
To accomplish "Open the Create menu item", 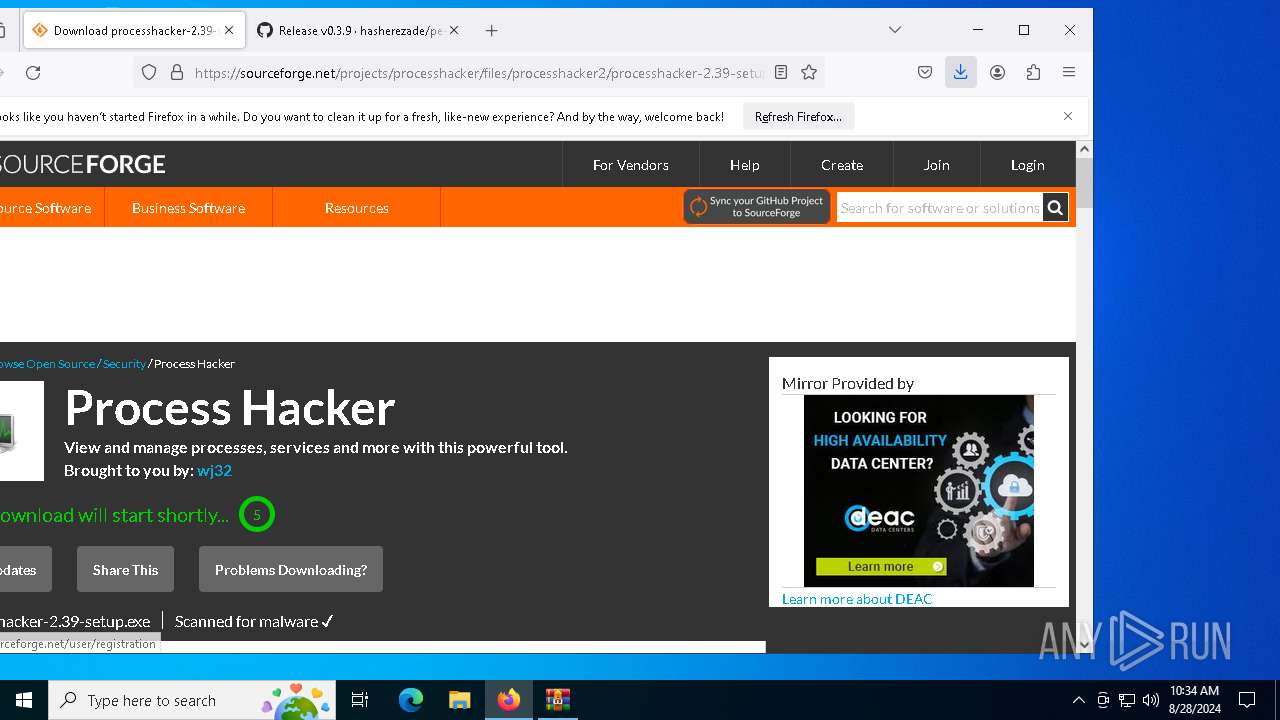I will [842, 165].
